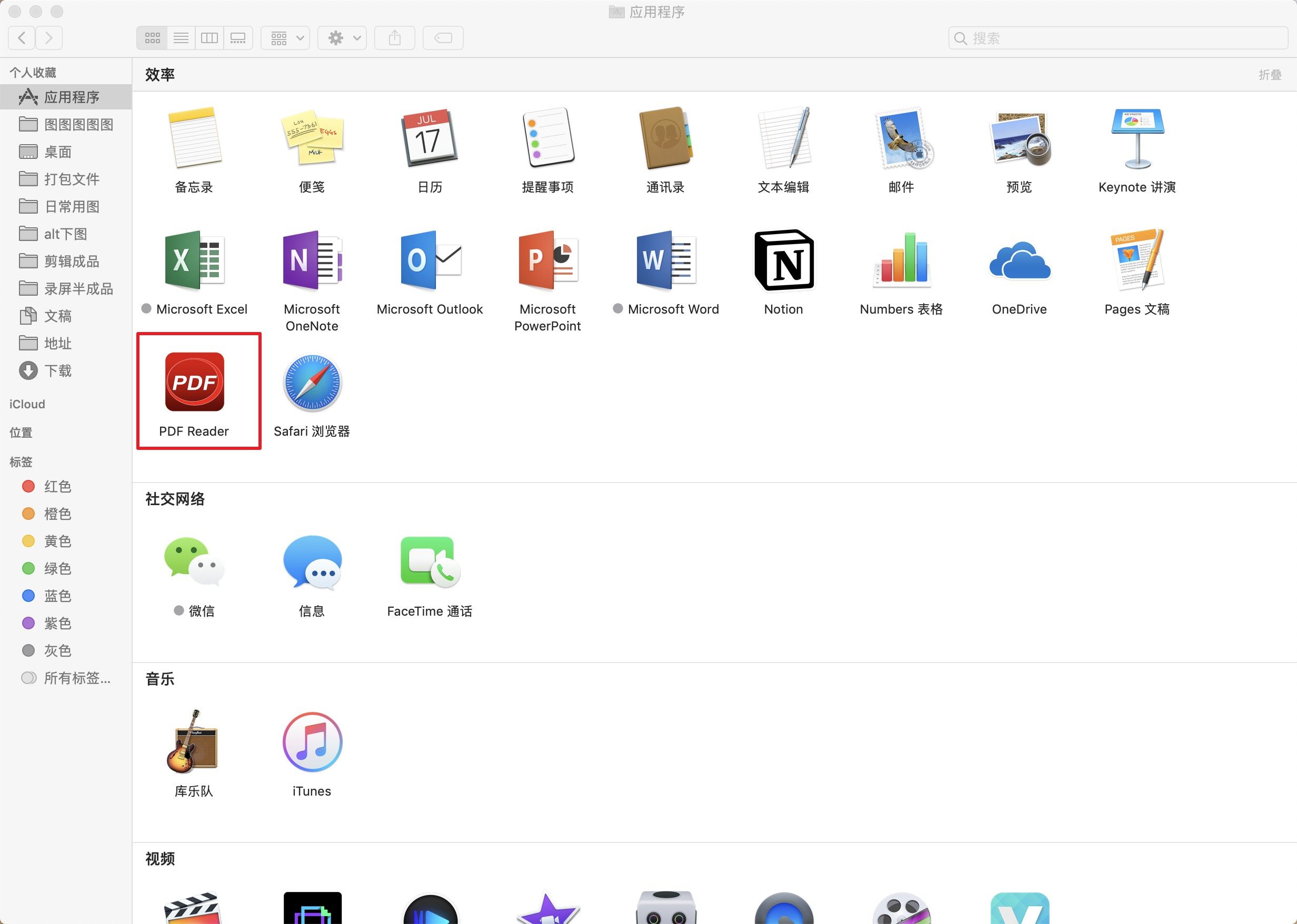
Task: Select the Microsoft OneNote icon
Action: (x=312, y=260)
